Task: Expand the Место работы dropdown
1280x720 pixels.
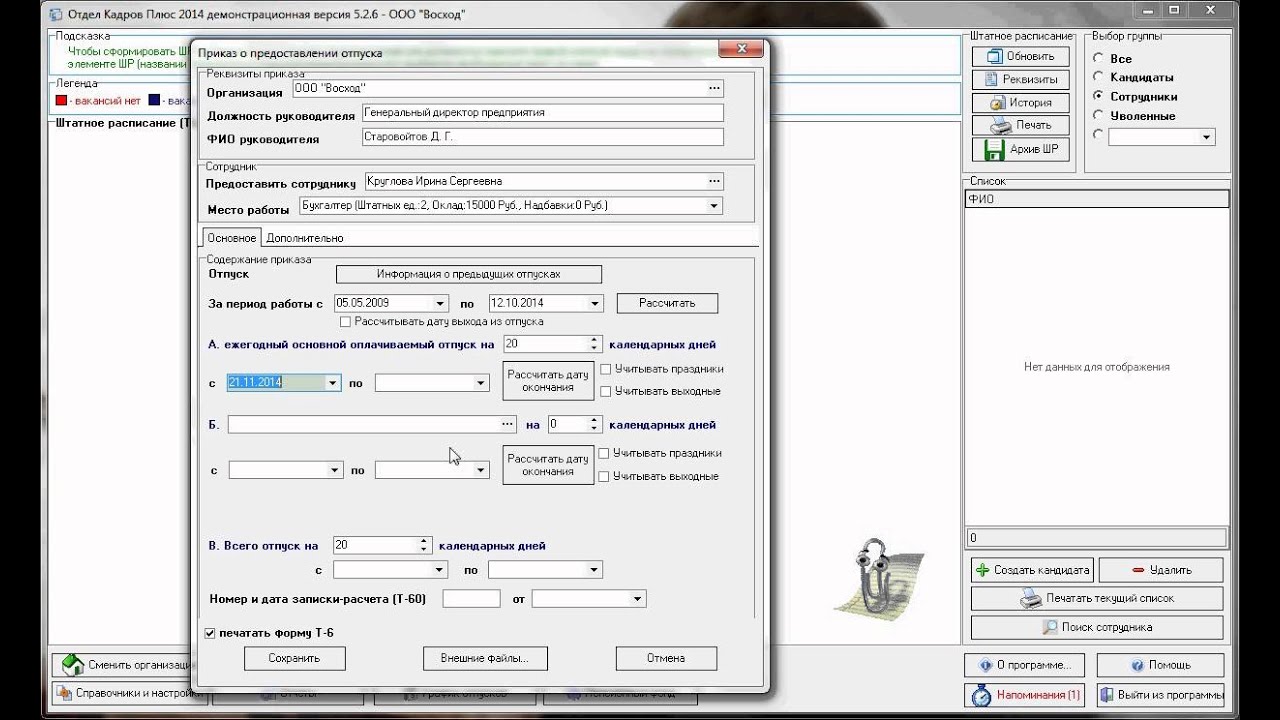Action: (714, 206)
